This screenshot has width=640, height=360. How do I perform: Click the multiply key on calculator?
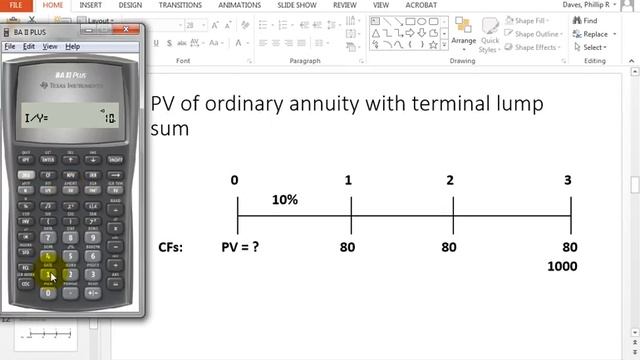116,229
